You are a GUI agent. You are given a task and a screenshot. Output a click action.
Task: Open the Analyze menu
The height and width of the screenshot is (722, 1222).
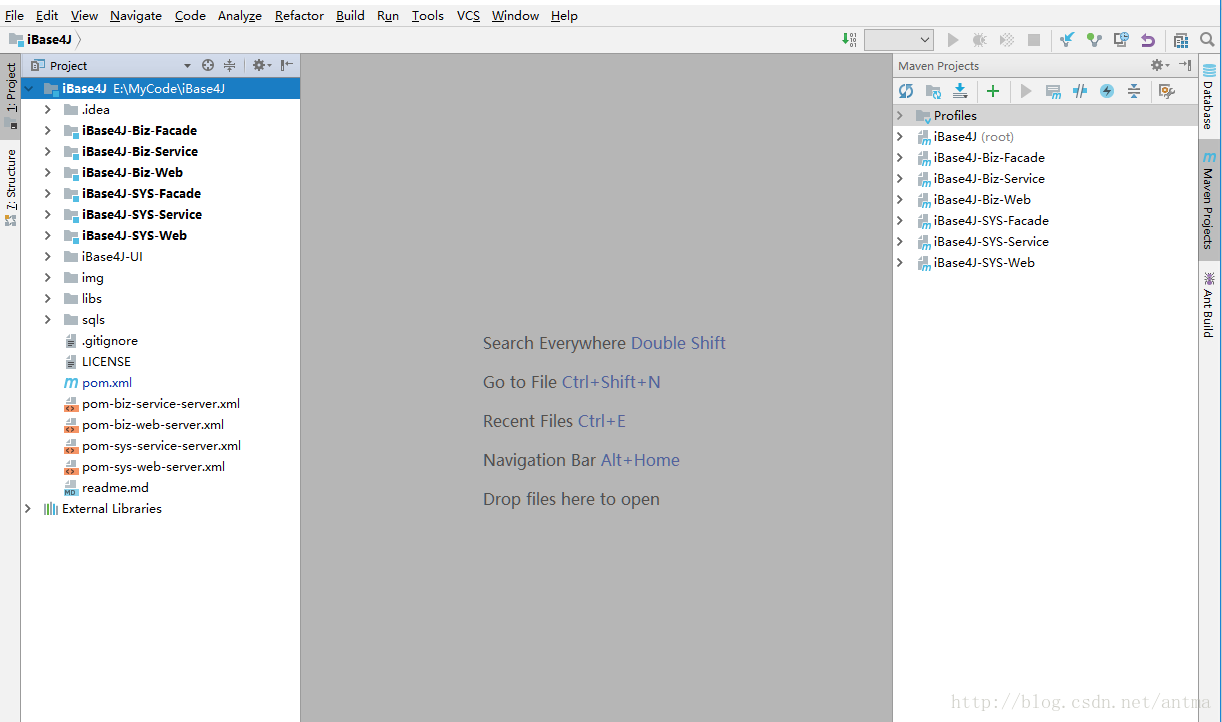pyautogui.click(x=240, y=15)
